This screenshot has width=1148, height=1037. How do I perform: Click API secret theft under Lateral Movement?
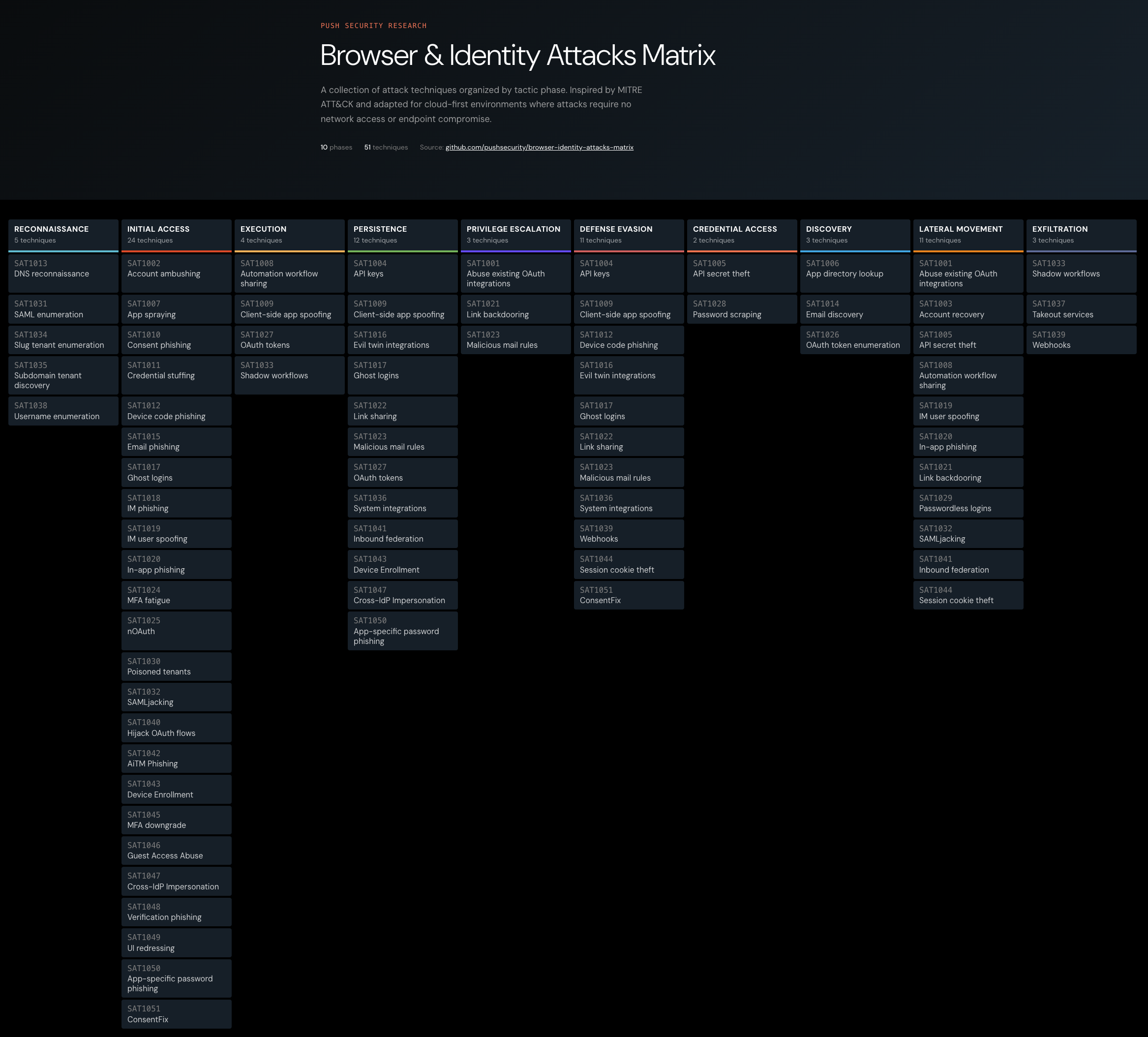(968, 340)
